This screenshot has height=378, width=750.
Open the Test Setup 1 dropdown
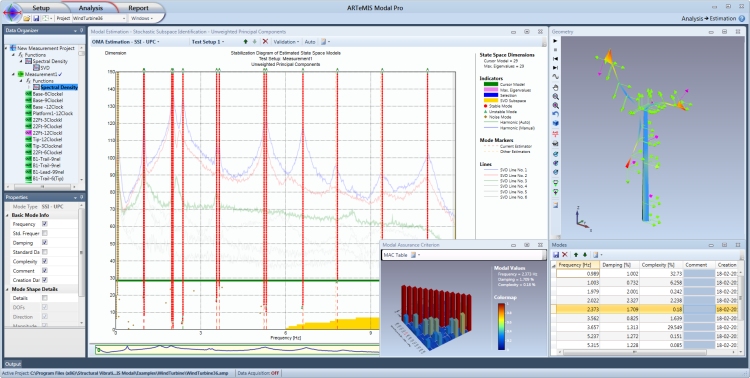click(x=208, y=42)
